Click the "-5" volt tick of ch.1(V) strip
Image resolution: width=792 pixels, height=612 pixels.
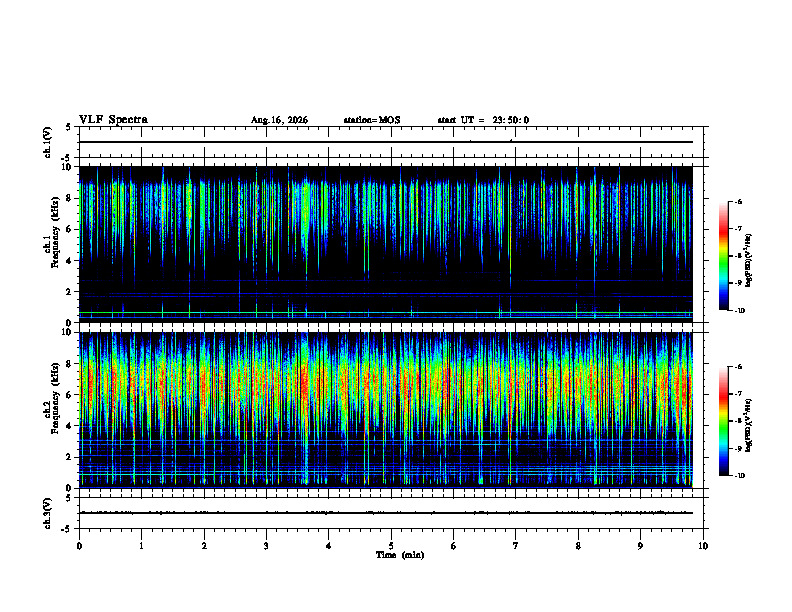point(67,158)
